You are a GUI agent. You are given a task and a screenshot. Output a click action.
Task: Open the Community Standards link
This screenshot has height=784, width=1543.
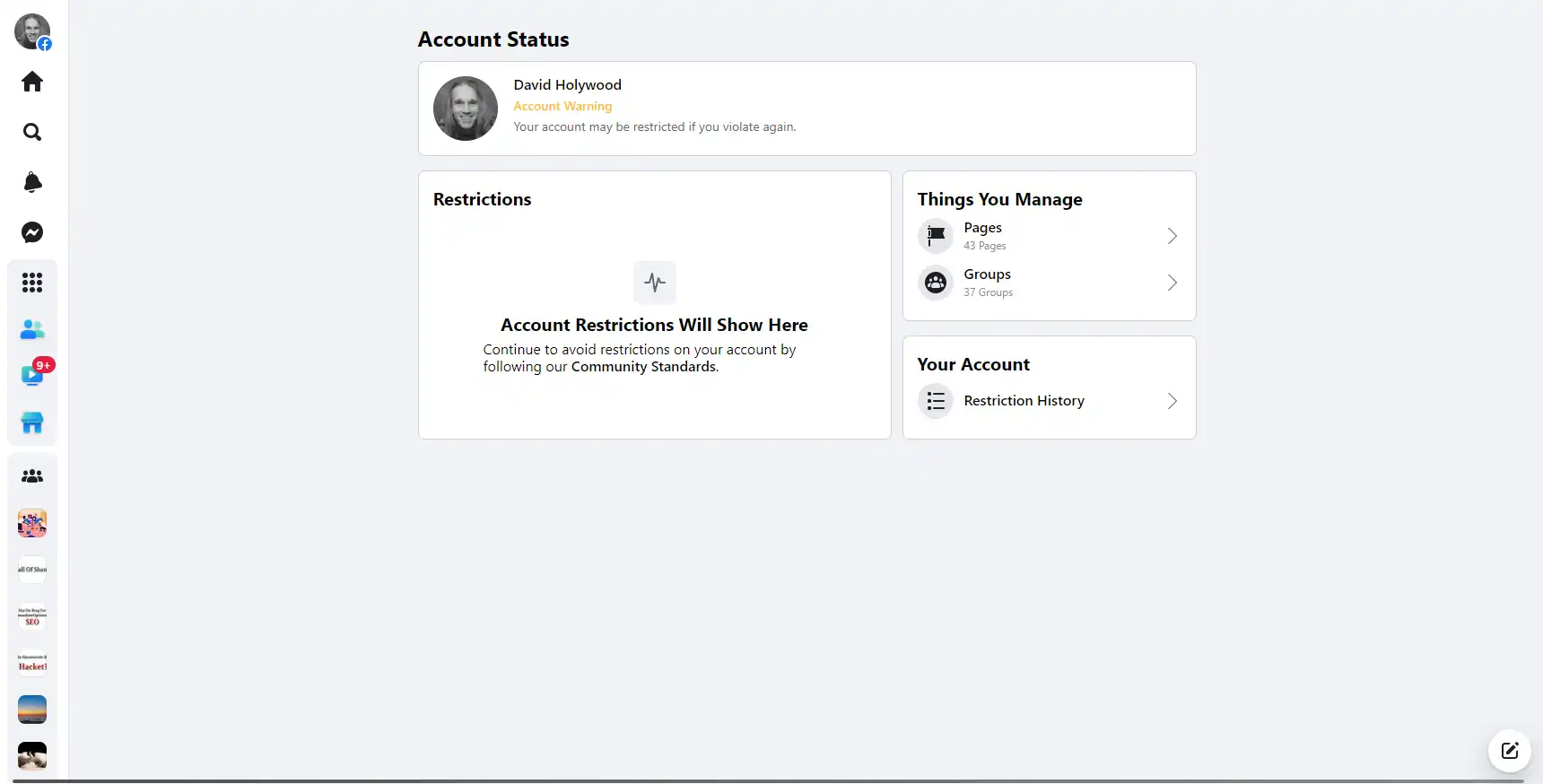pos(644,367)
